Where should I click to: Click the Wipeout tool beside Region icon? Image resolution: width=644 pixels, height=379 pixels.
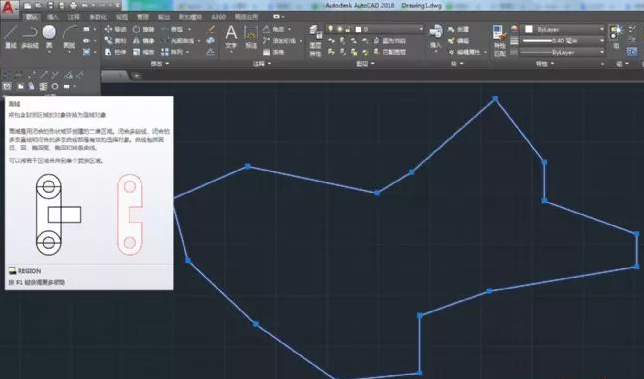[20, 86]
